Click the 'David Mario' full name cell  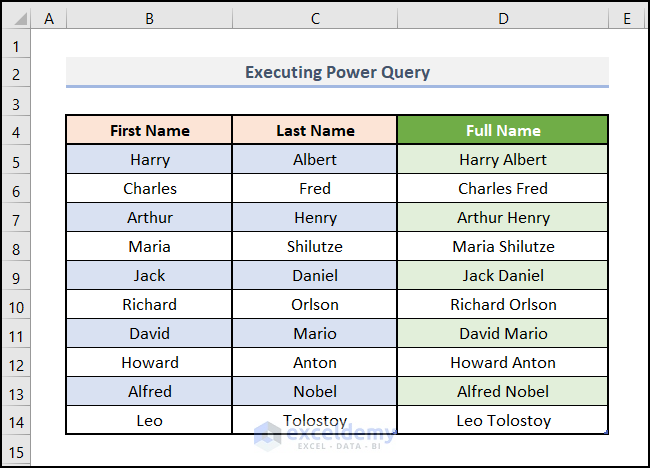(x=502, y=333)
